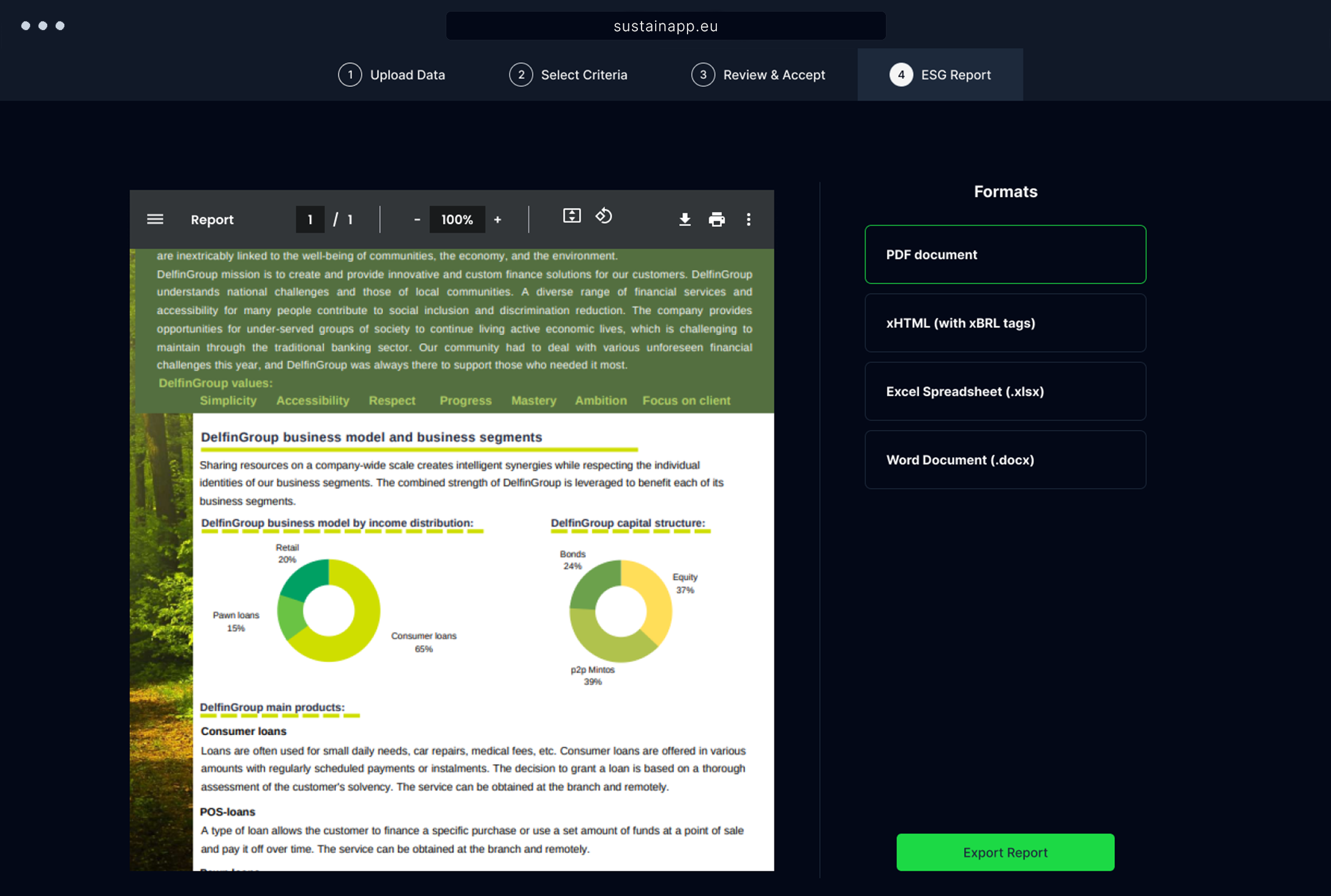Screen dimensions: 1331x896
Task: Click the zoom in plus icon
Action: [x=497, y=220]
